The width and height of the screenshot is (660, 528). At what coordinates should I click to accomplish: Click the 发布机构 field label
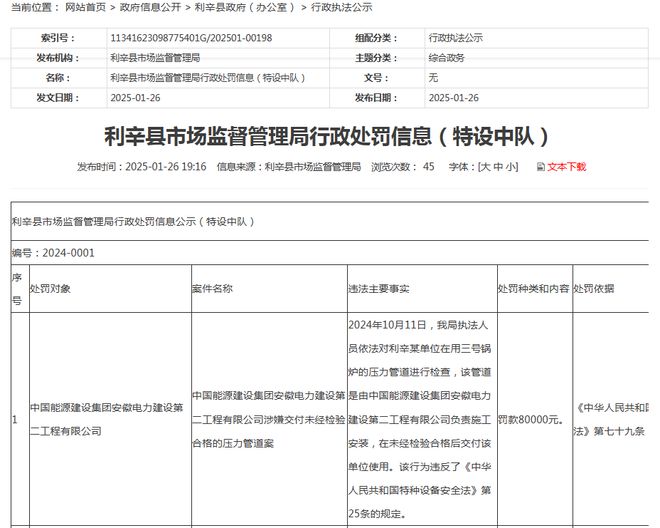(58, 58)
